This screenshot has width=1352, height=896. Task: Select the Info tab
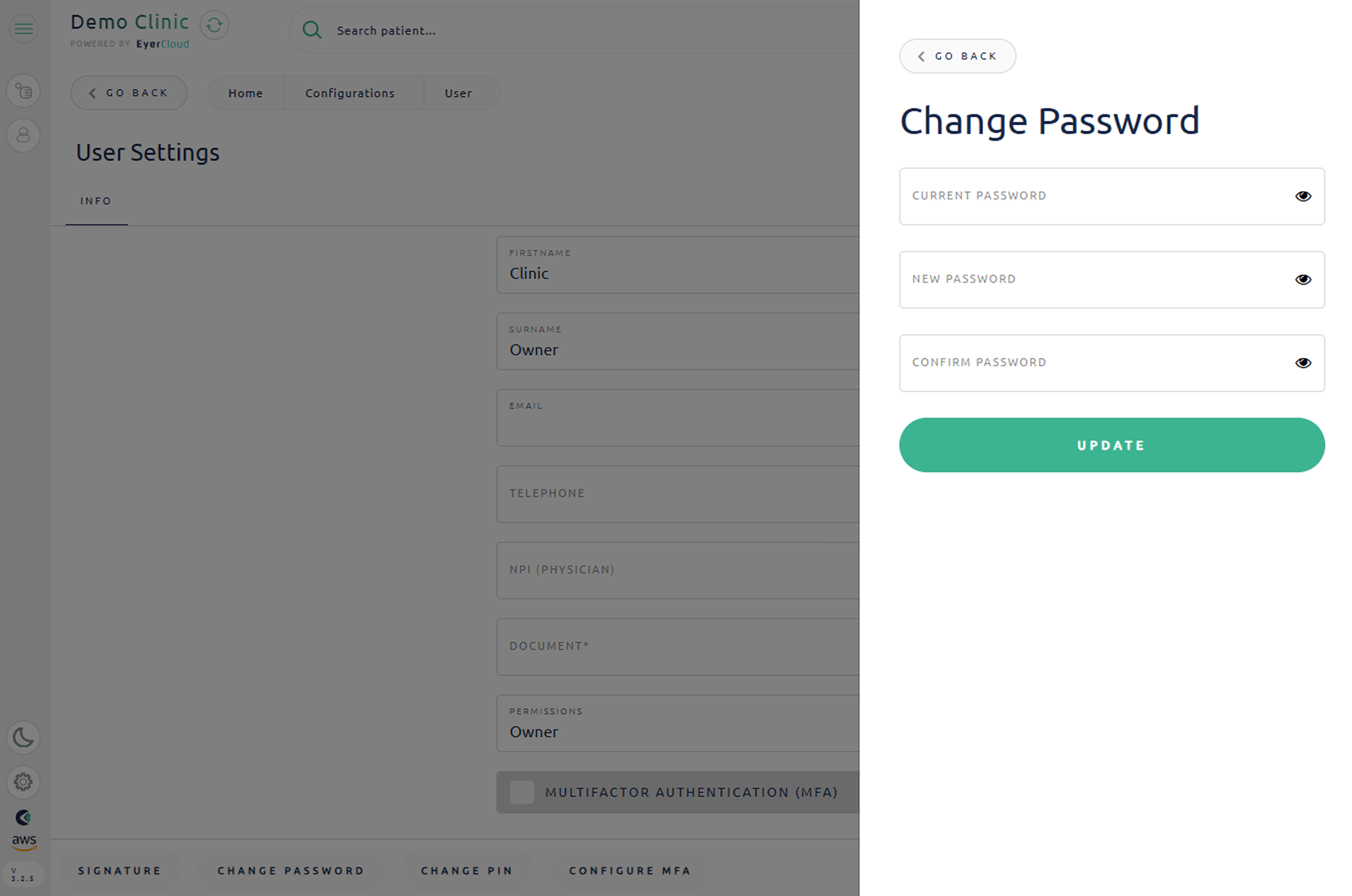[x=96, y=201]
